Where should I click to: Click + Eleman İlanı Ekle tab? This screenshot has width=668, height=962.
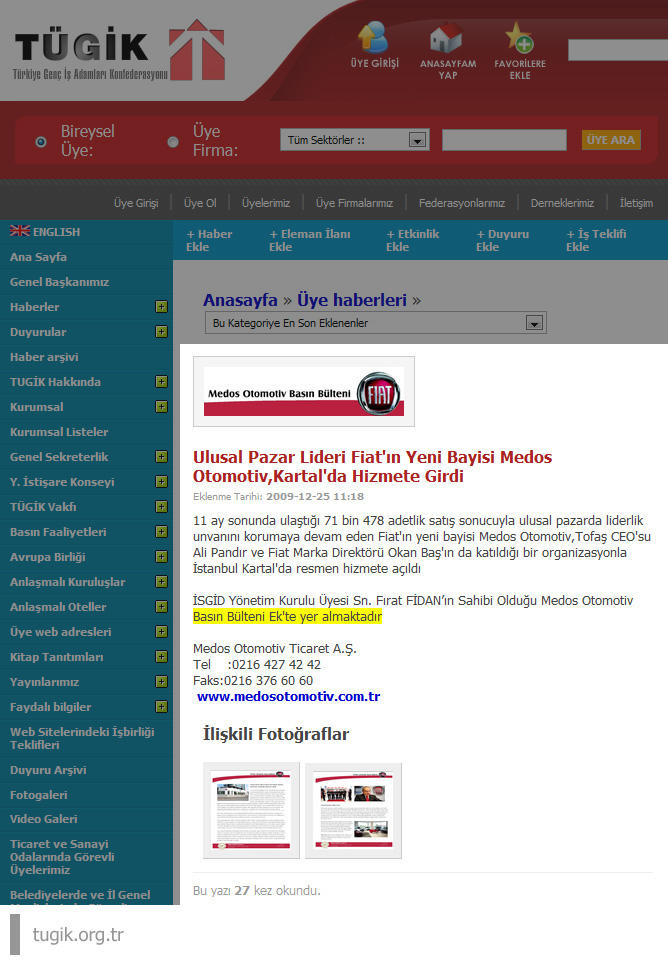click(x=310, y=240)
